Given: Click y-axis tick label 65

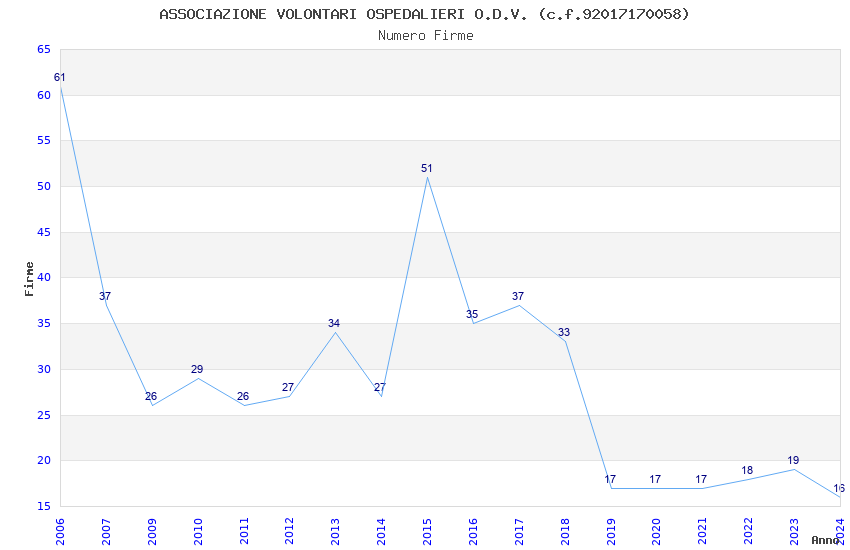Looking at the screenshot, I should [x=44, y=49].
